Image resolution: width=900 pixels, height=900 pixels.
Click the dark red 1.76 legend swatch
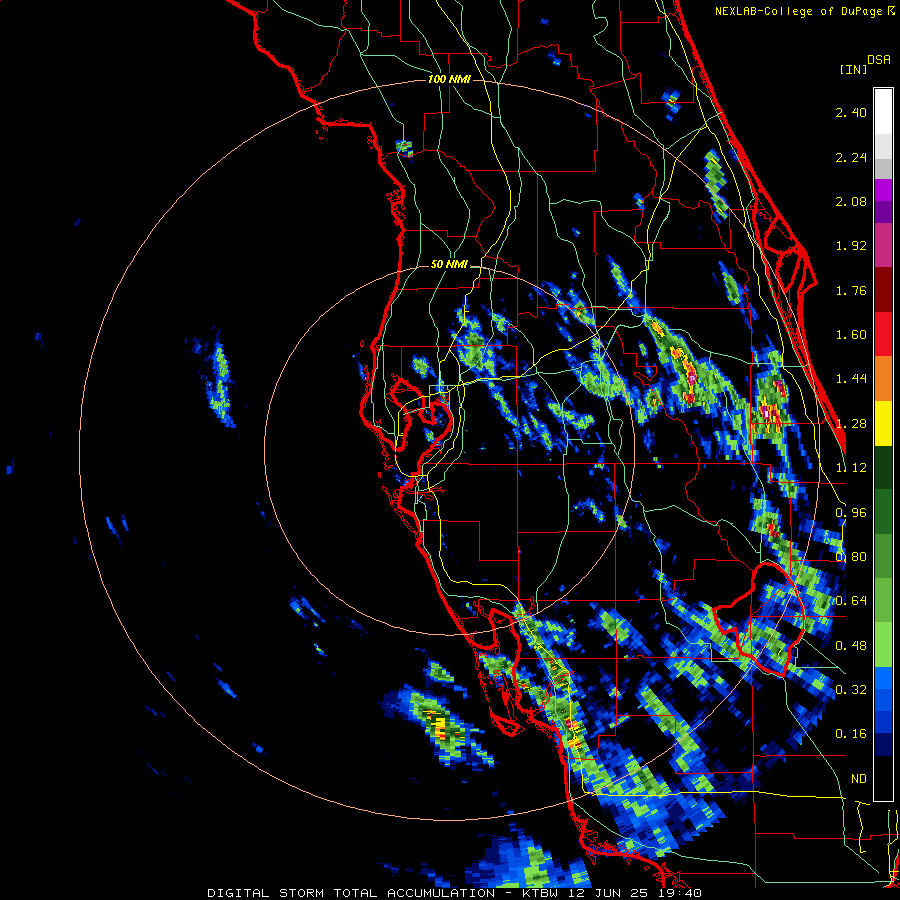click(x=883, y=290)
